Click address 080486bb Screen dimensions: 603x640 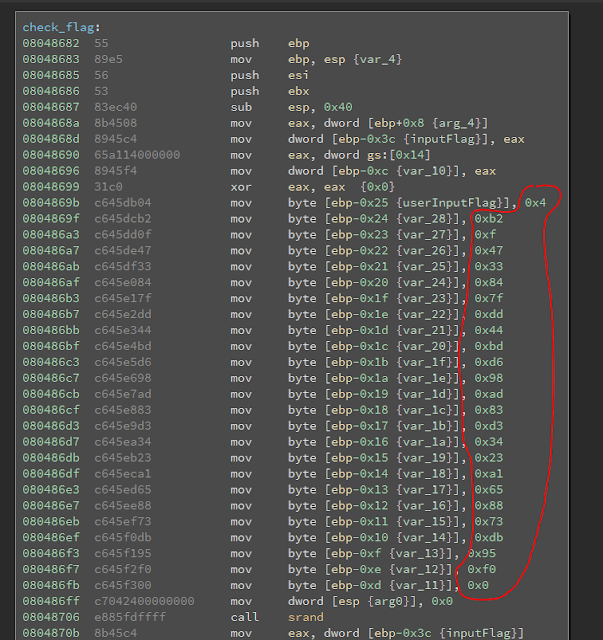(51, 330)
